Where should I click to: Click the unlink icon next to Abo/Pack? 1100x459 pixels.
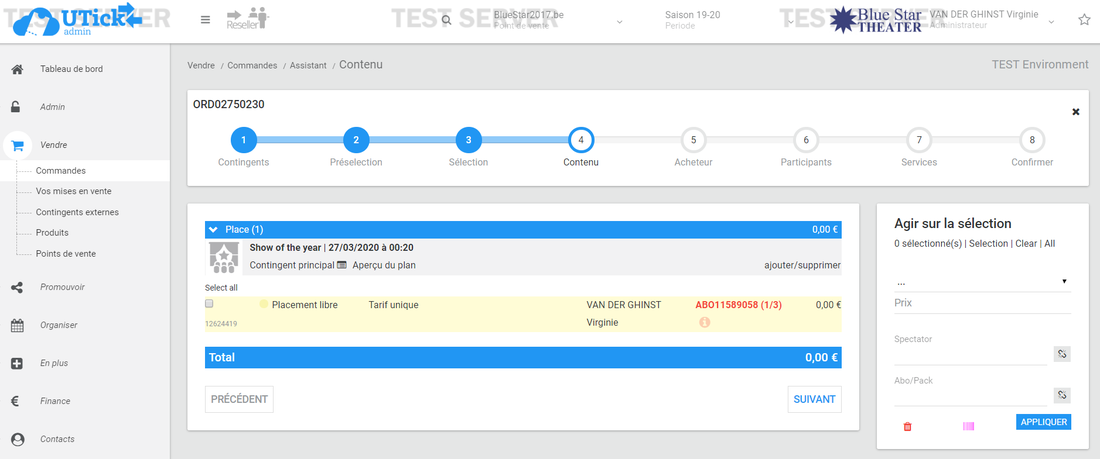(x=1062, y=395)
